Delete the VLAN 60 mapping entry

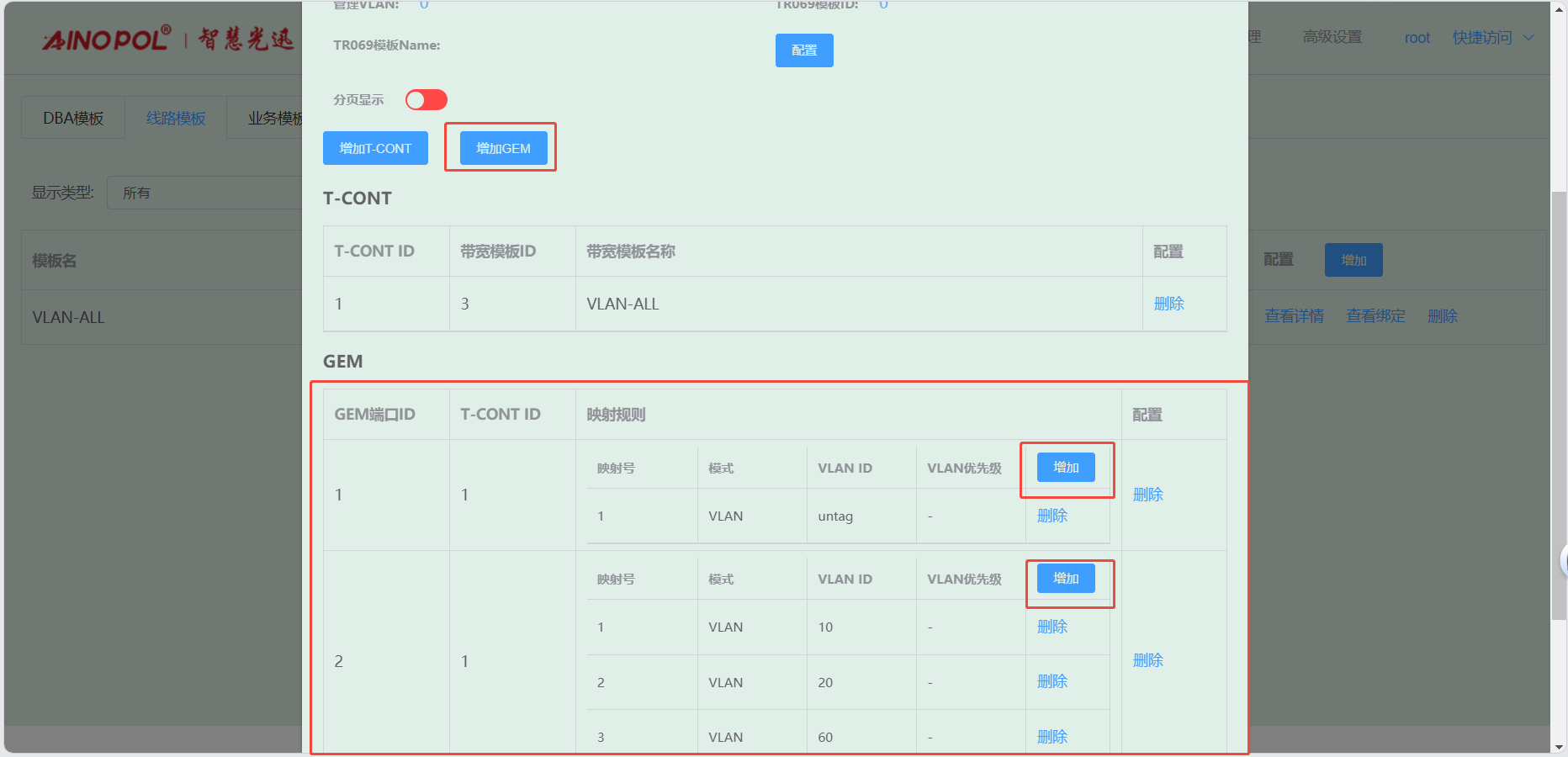pos(1052,737)
